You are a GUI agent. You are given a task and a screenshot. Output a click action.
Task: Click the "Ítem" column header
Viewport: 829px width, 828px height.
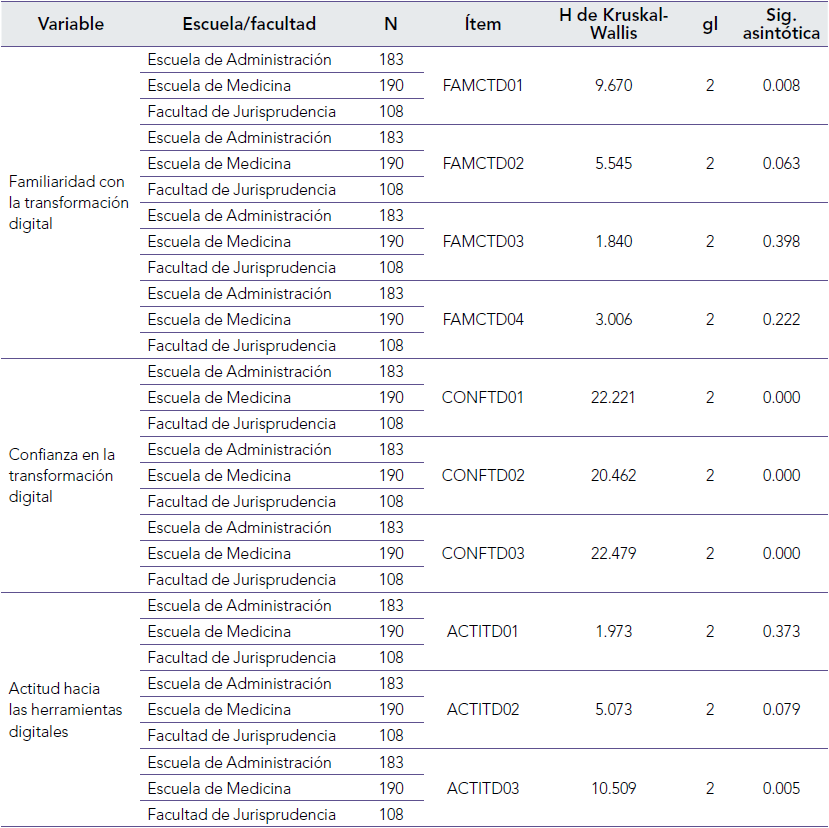pos(482,24)
